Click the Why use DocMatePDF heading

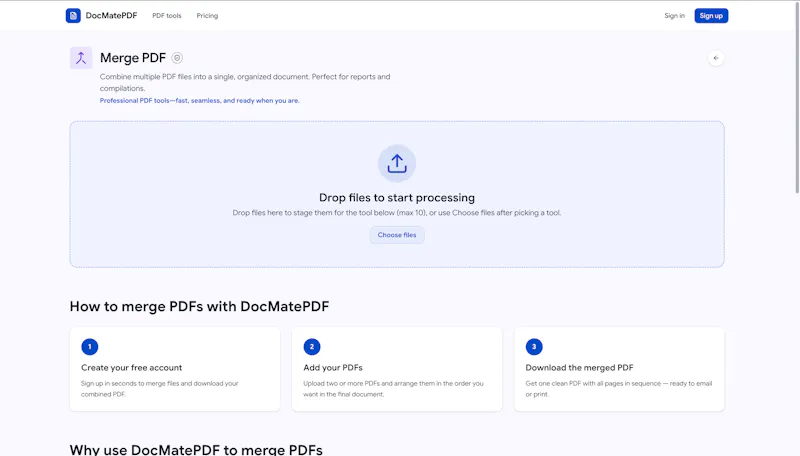click(196, 449)
